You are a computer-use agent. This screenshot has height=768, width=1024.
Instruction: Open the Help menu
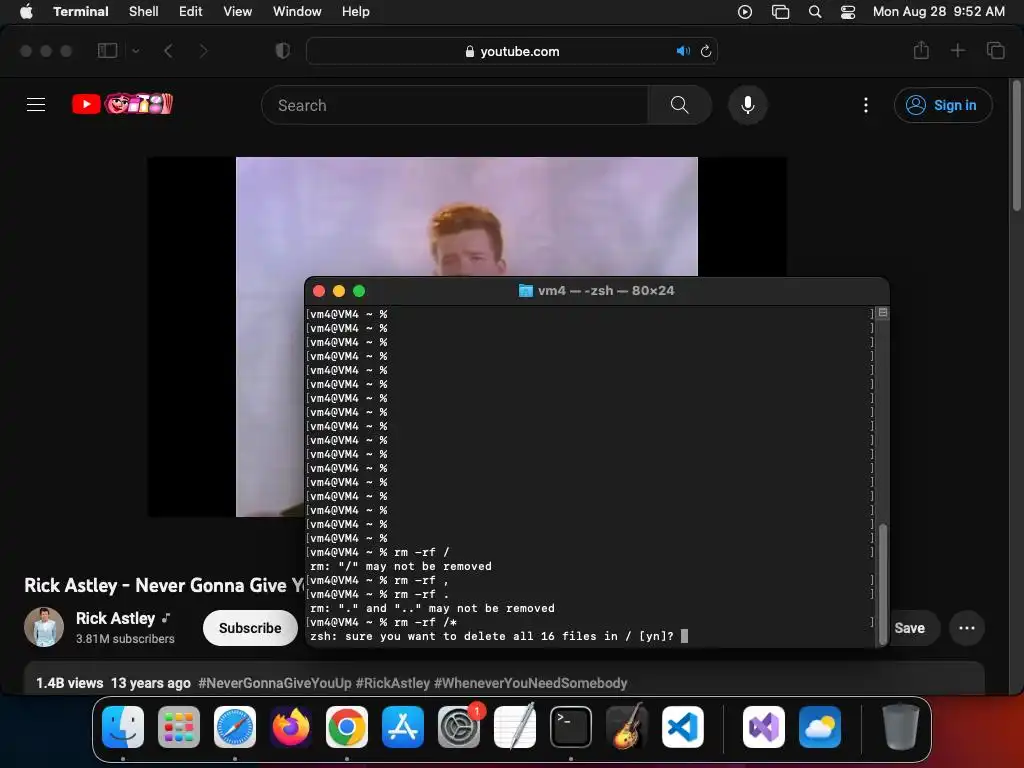point(356,12)
